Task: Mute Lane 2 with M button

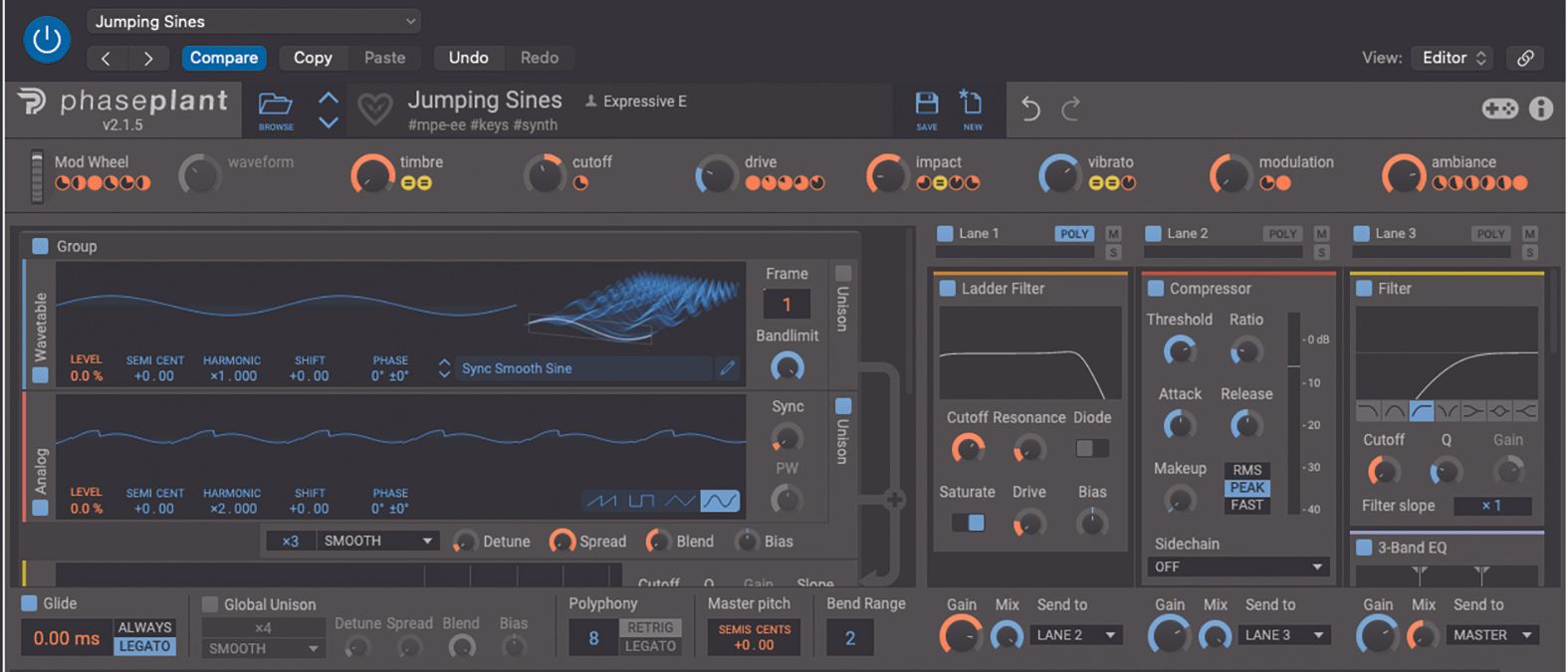Action: (x=1321, y=233)
